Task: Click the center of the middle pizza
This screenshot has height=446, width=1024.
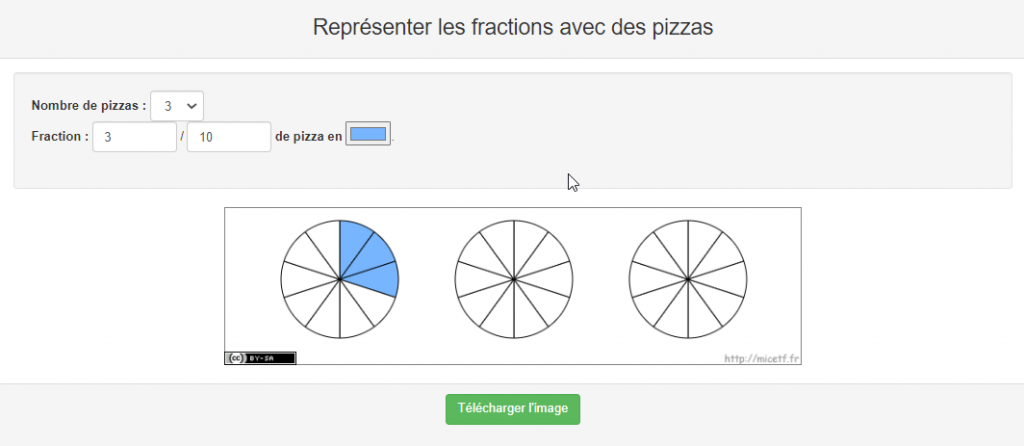Action: tap(513, 278)
